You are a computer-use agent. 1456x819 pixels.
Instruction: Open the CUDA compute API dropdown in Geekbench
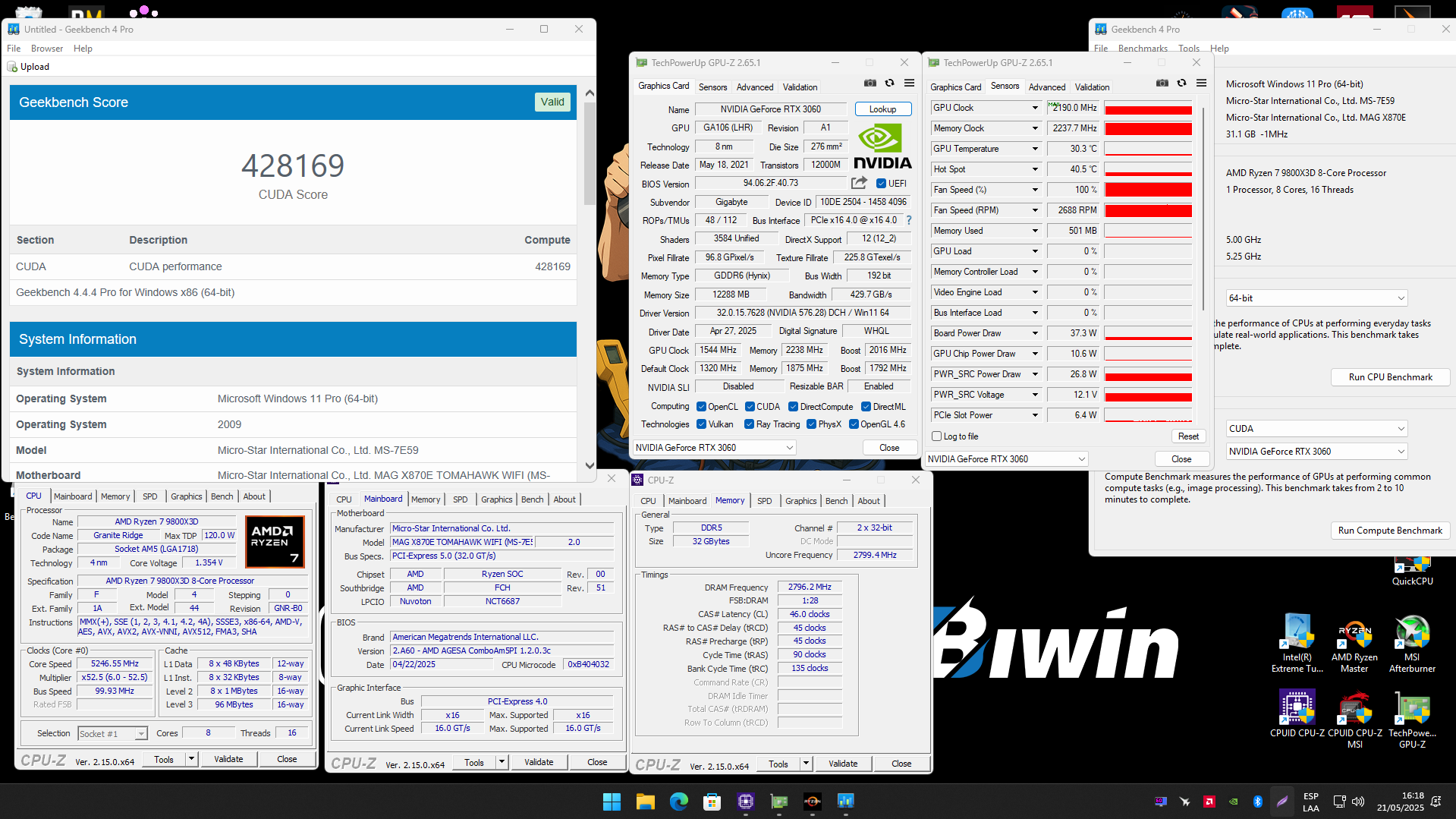coord(1316,429)
